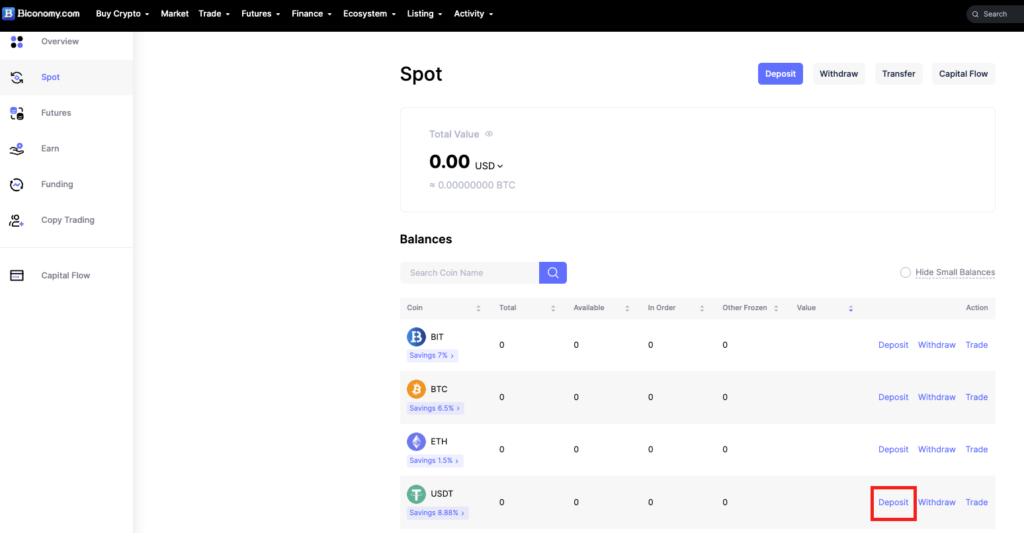Select Copy Trading text in sidebar
Viewport: 1024px width, 533px height.
coord(68,220)
